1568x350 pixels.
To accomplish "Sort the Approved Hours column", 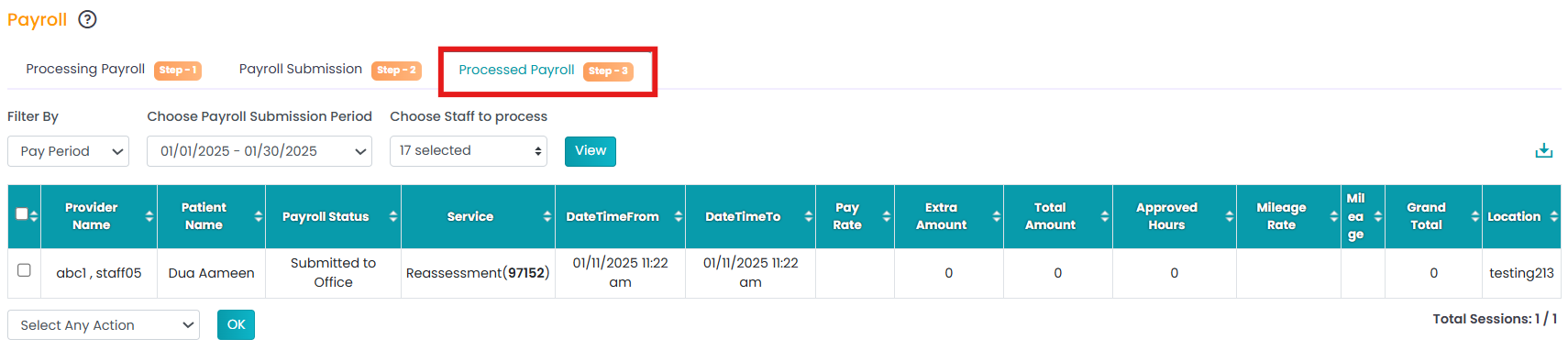I will pyautogui.click(x=1229, y=216).
